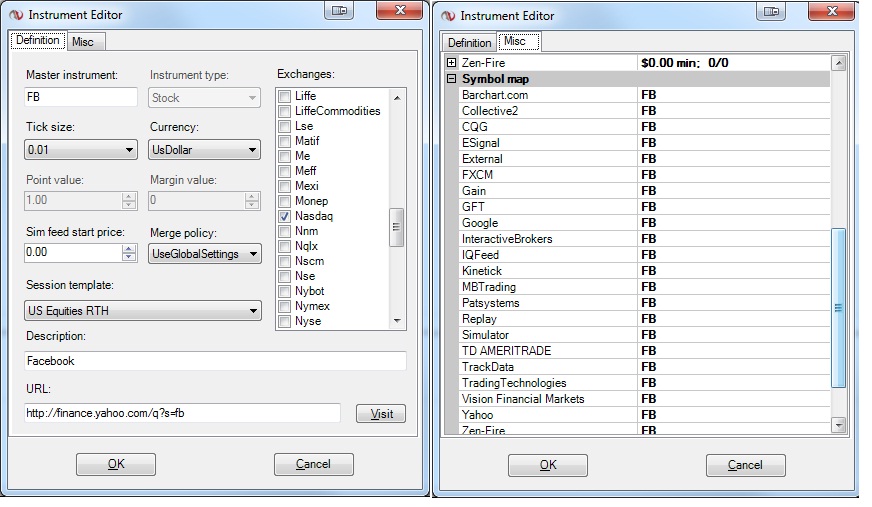Open the Currency UsDollar dropdown
872x507 pixels.
pyautogui.click(x=205, y=150)
